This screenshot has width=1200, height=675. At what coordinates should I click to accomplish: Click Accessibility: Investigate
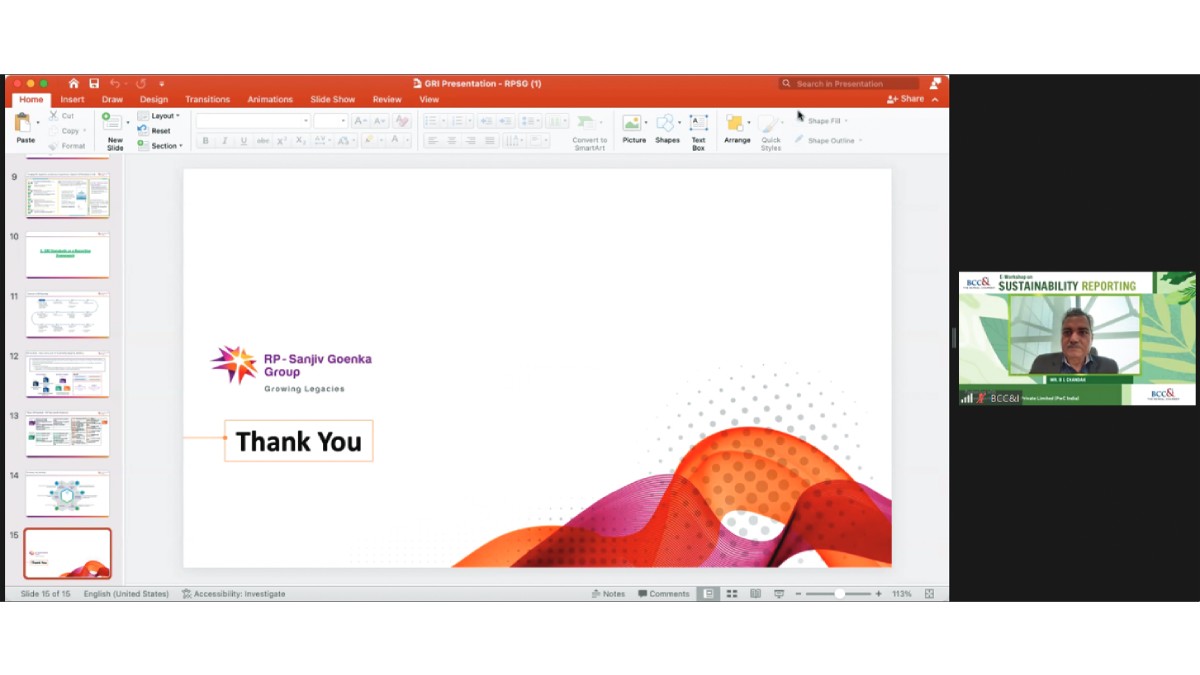(233, 594)
